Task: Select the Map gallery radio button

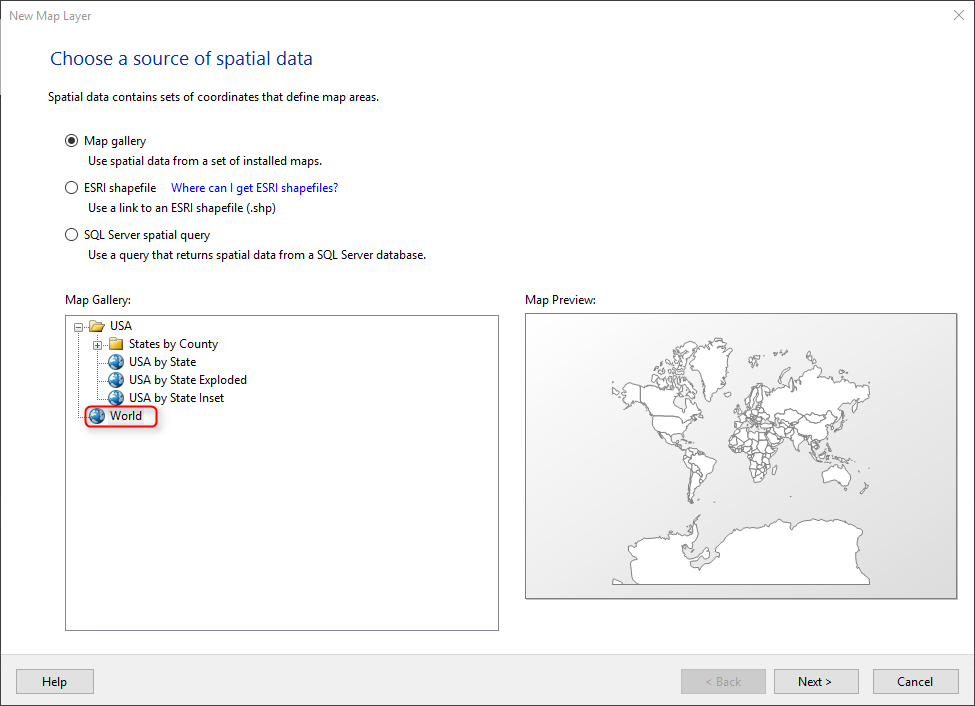Action: 72,141
